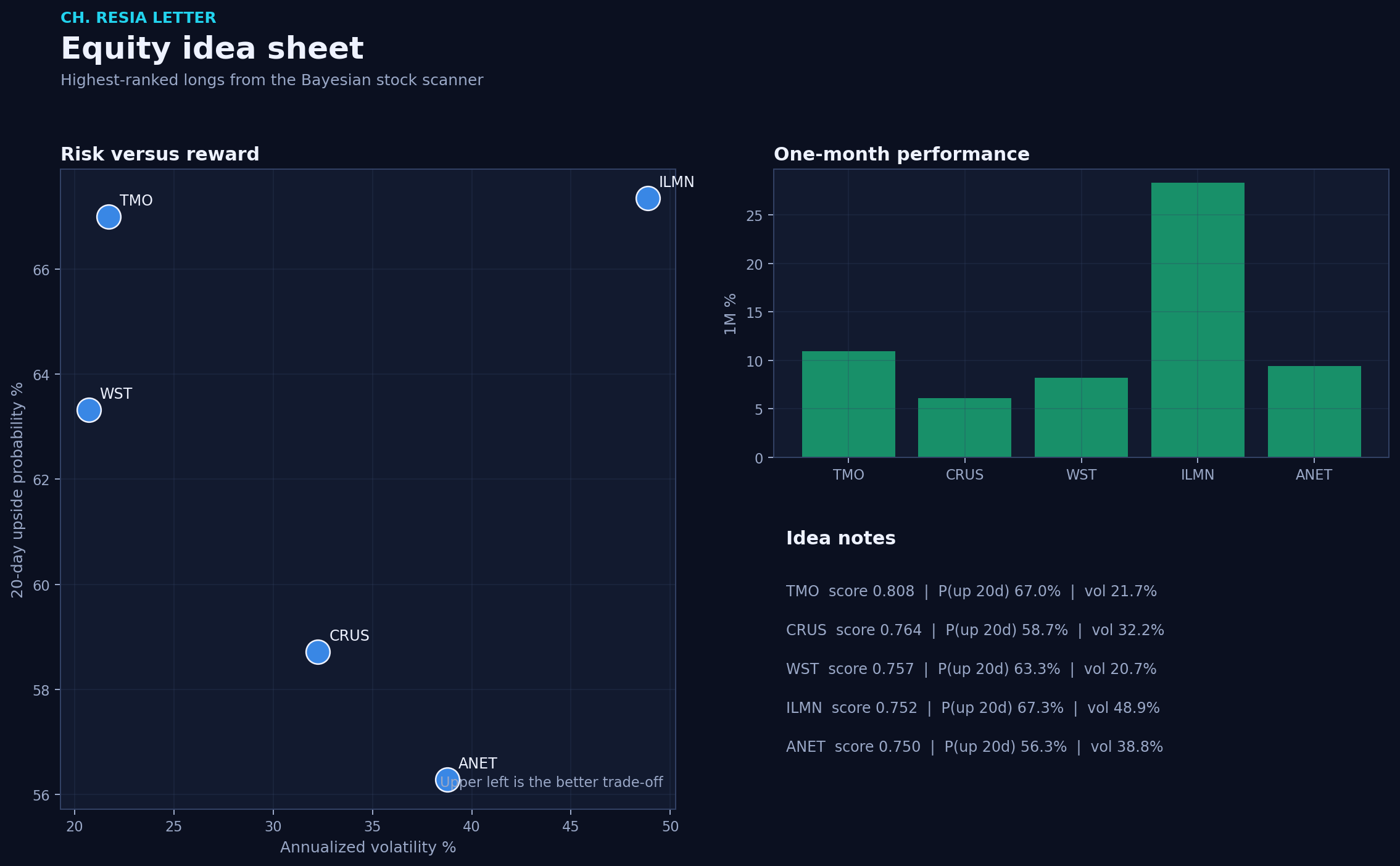
Task: Click the 'Risk versus reward' chart title
Action: pyautogui.click(x=160, y=154)
